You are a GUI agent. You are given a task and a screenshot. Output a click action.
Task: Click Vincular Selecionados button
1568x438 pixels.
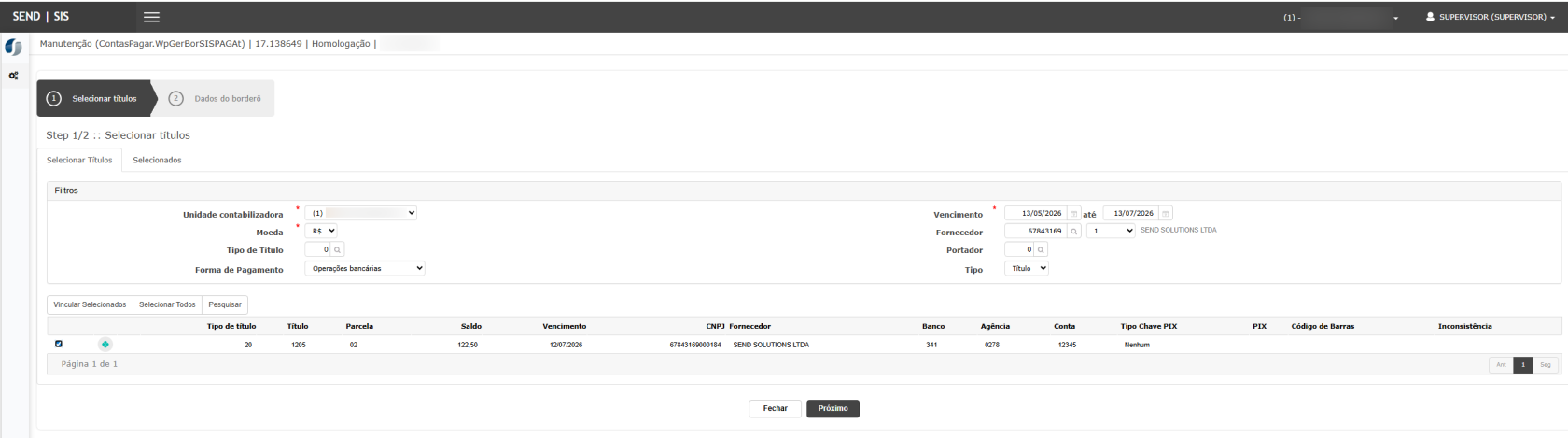coord(90,304)
